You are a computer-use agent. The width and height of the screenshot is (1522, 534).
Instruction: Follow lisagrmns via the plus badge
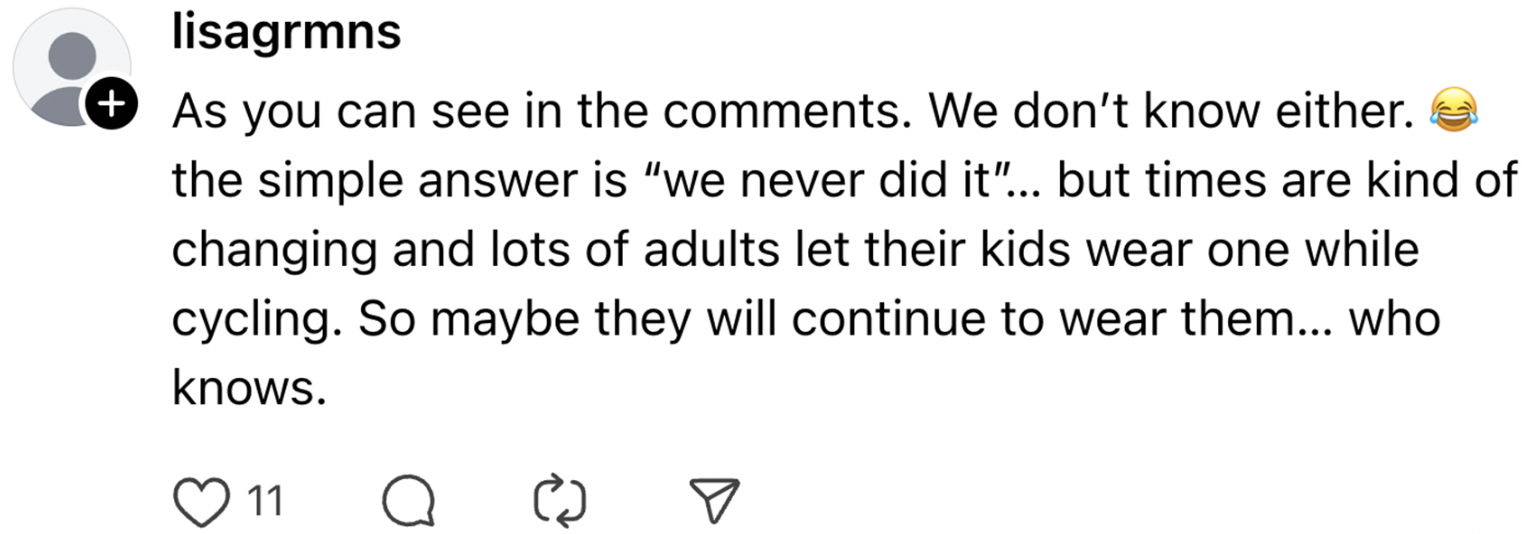pyautogui.click(x=113, y=102)
